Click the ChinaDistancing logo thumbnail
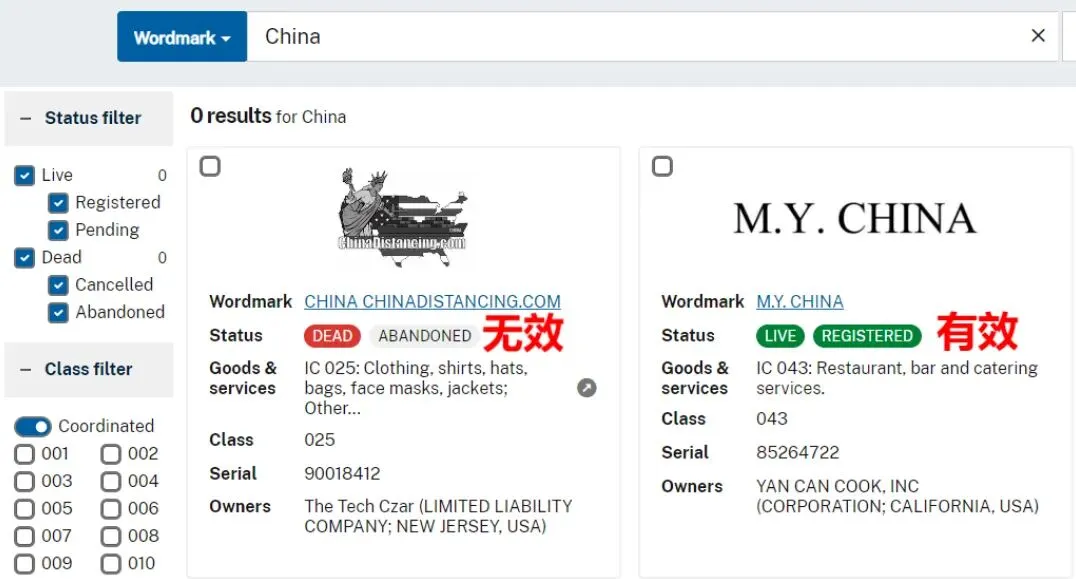This screenshot has height=579, width=1076. (x=403, y=217)
